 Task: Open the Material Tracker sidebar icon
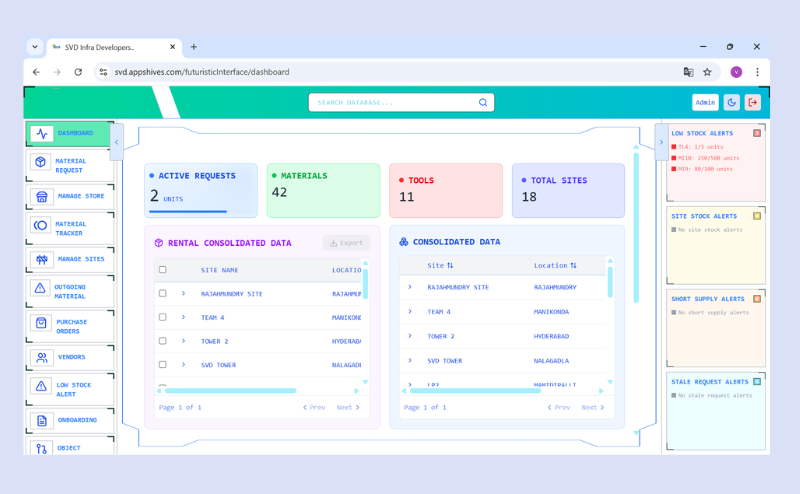click(x=41, y=226)
